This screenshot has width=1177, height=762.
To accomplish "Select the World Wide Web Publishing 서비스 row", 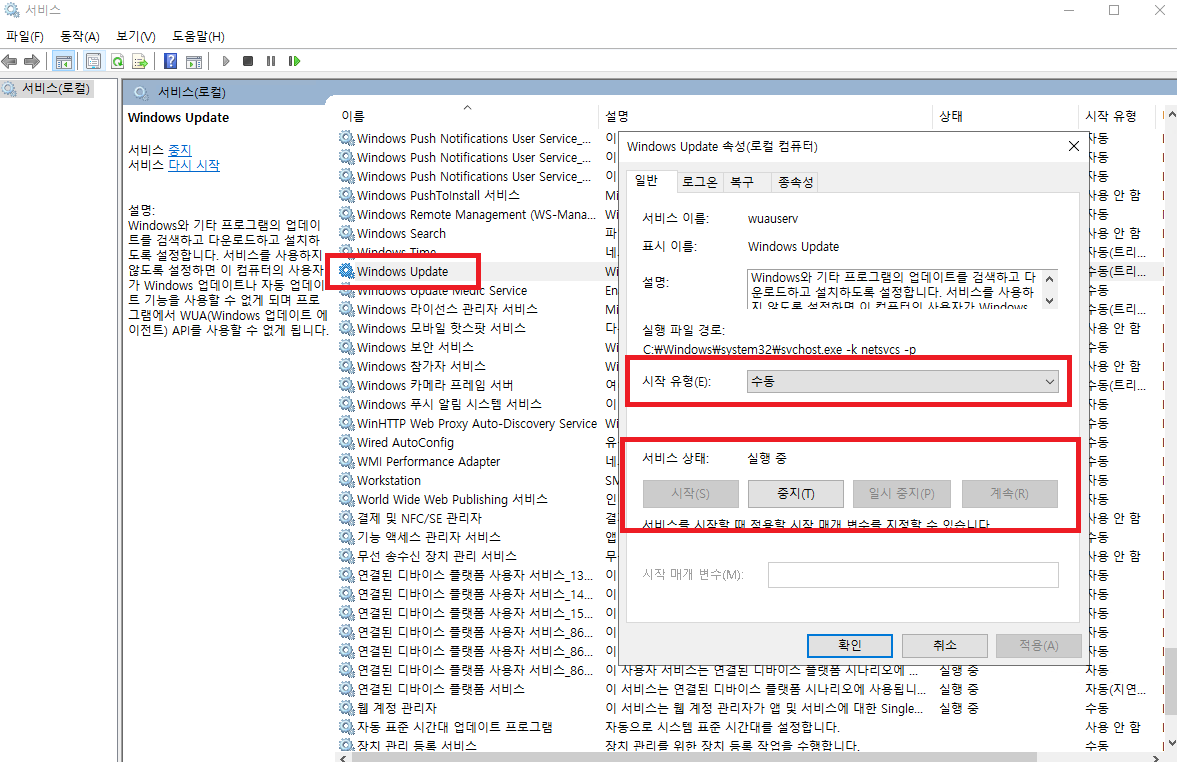I will point(452,499).
